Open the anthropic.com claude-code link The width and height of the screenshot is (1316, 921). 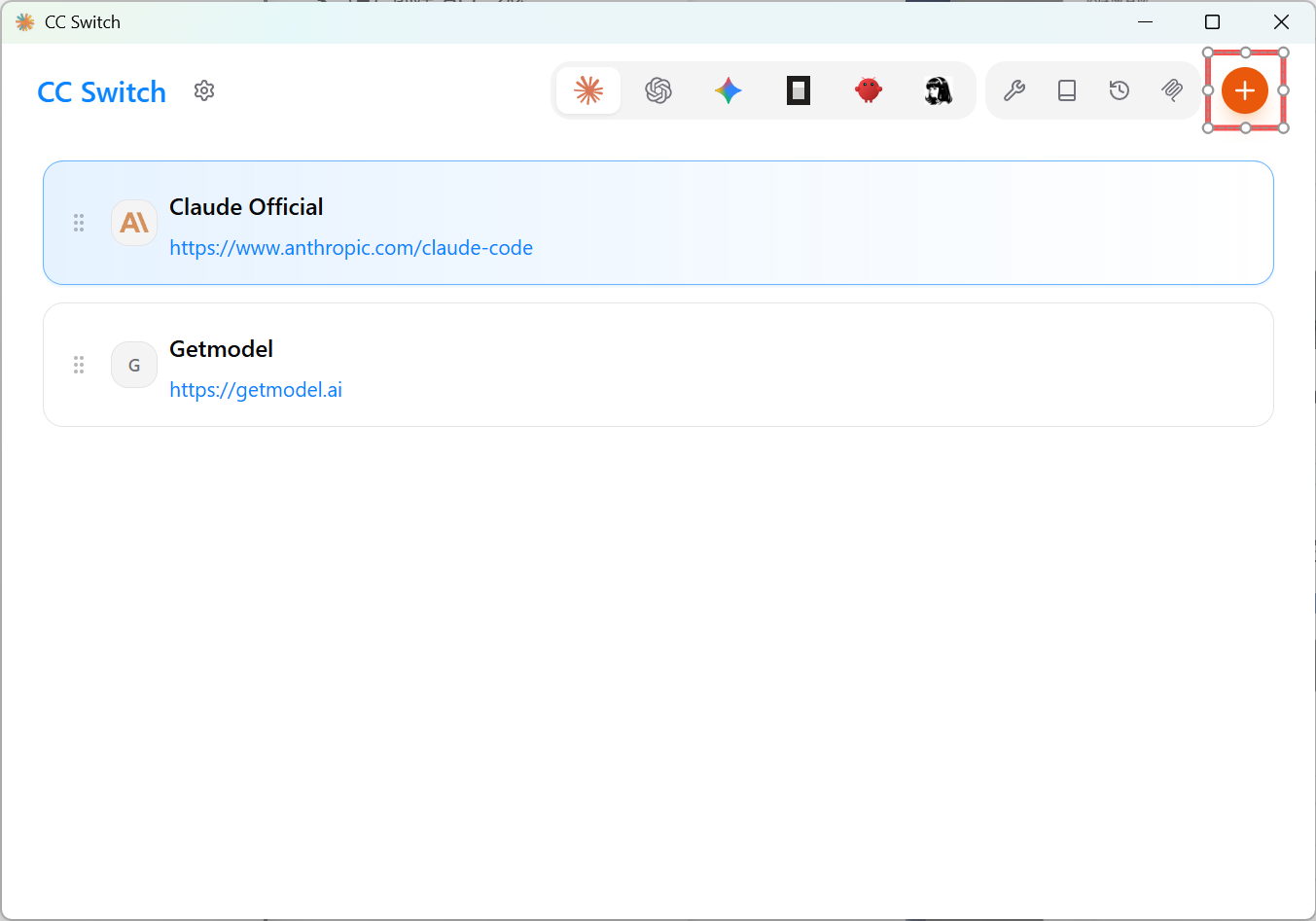coord(351,248)
